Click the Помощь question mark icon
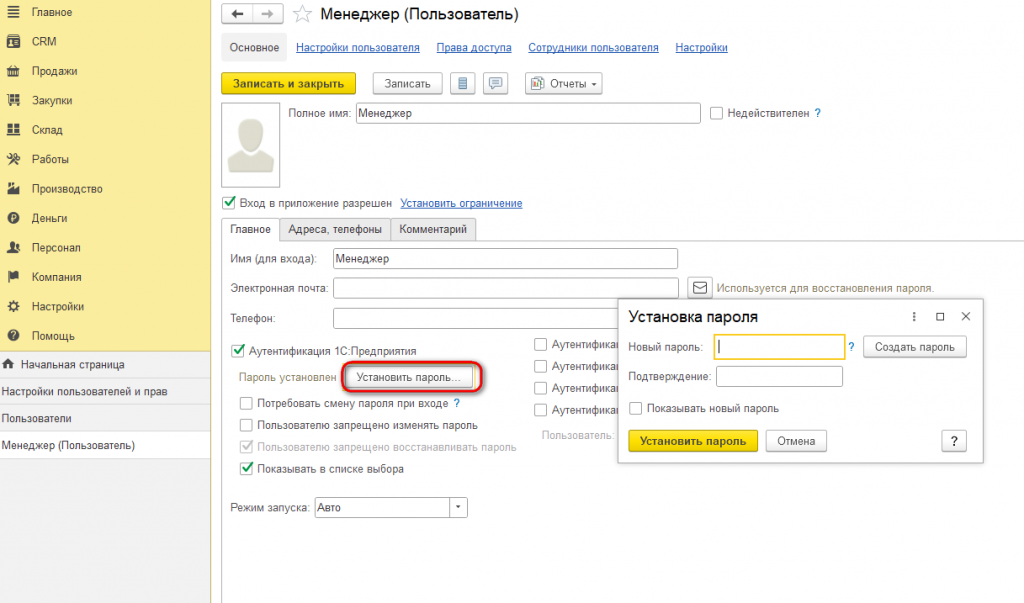Viewport: 1024px width, 603px height. (13, 335)
